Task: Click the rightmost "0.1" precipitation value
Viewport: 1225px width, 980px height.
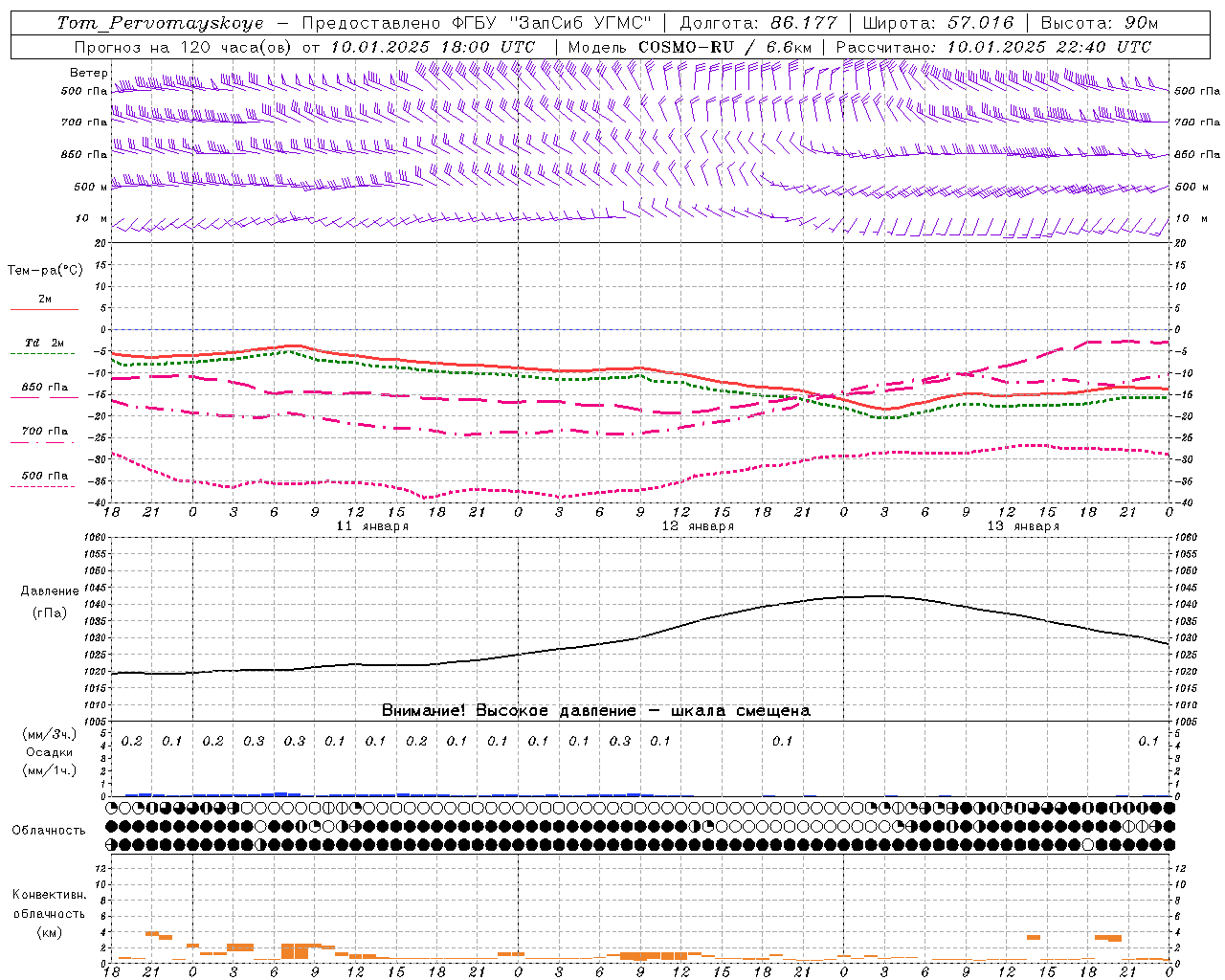Action: (x=1148, y=742)
